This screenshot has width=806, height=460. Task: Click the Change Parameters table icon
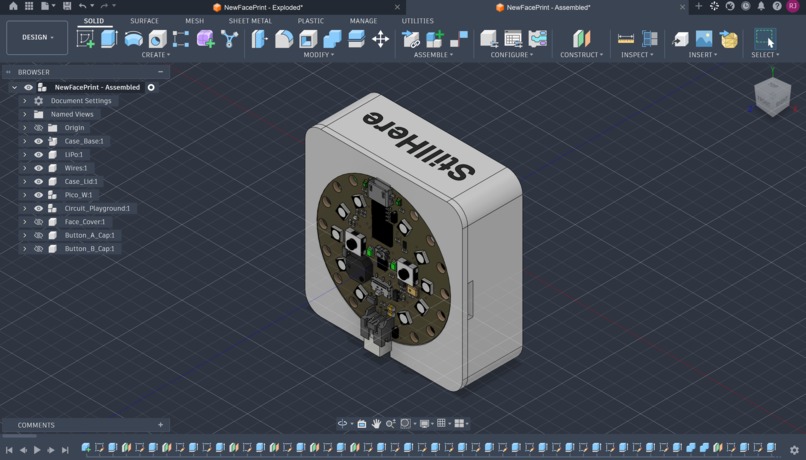point(512,39)
